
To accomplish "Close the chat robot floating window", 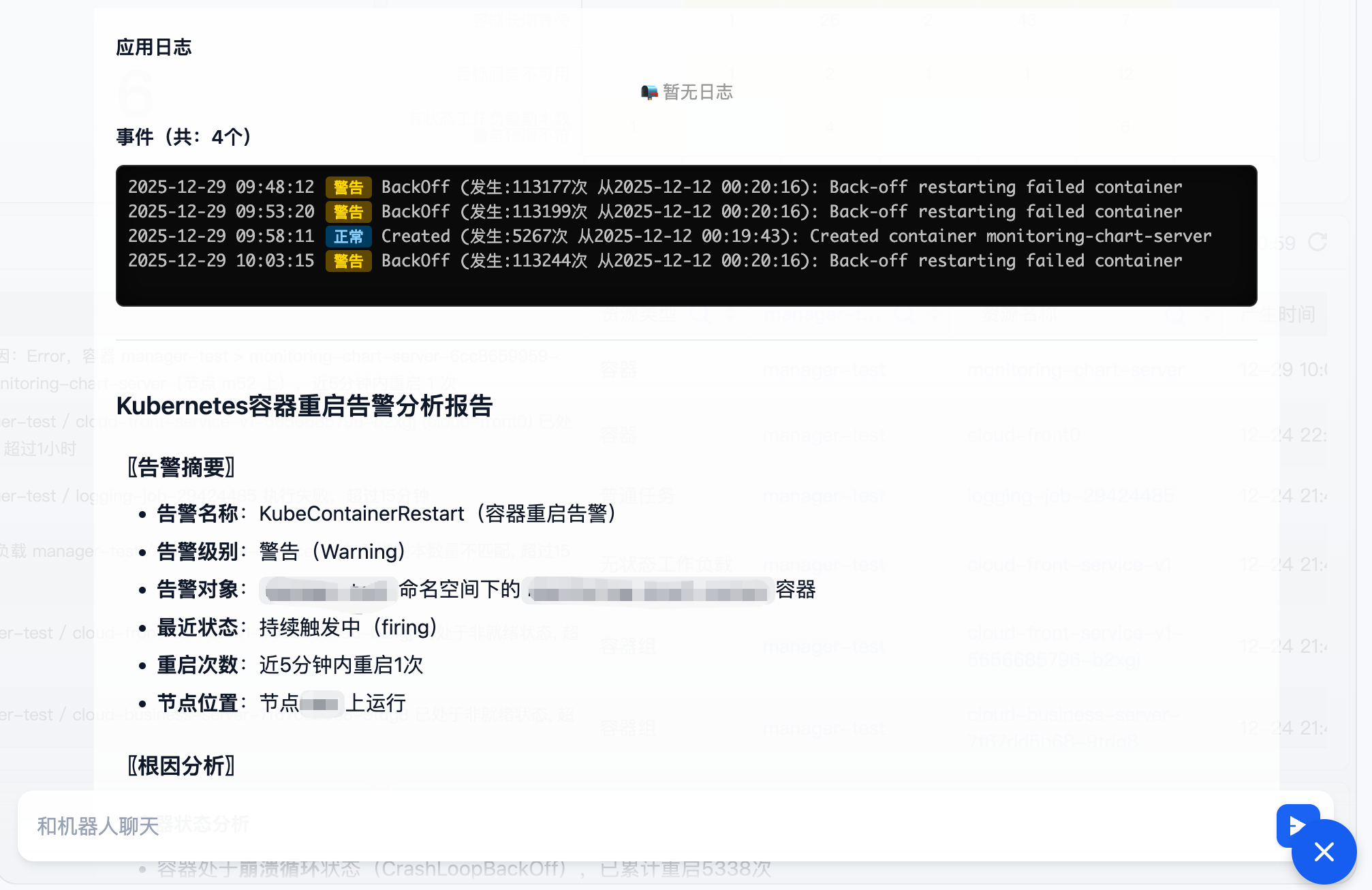I will 1324,852.
